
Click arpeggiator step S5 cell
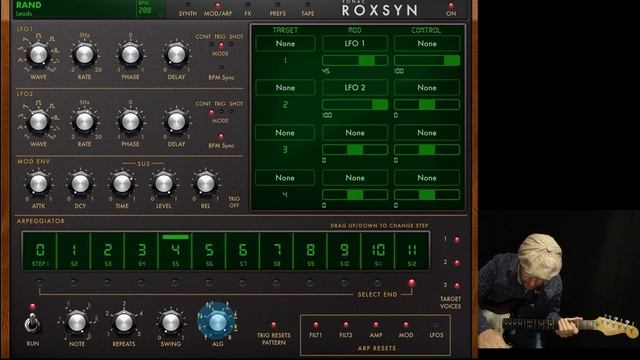tap(176, 251)
